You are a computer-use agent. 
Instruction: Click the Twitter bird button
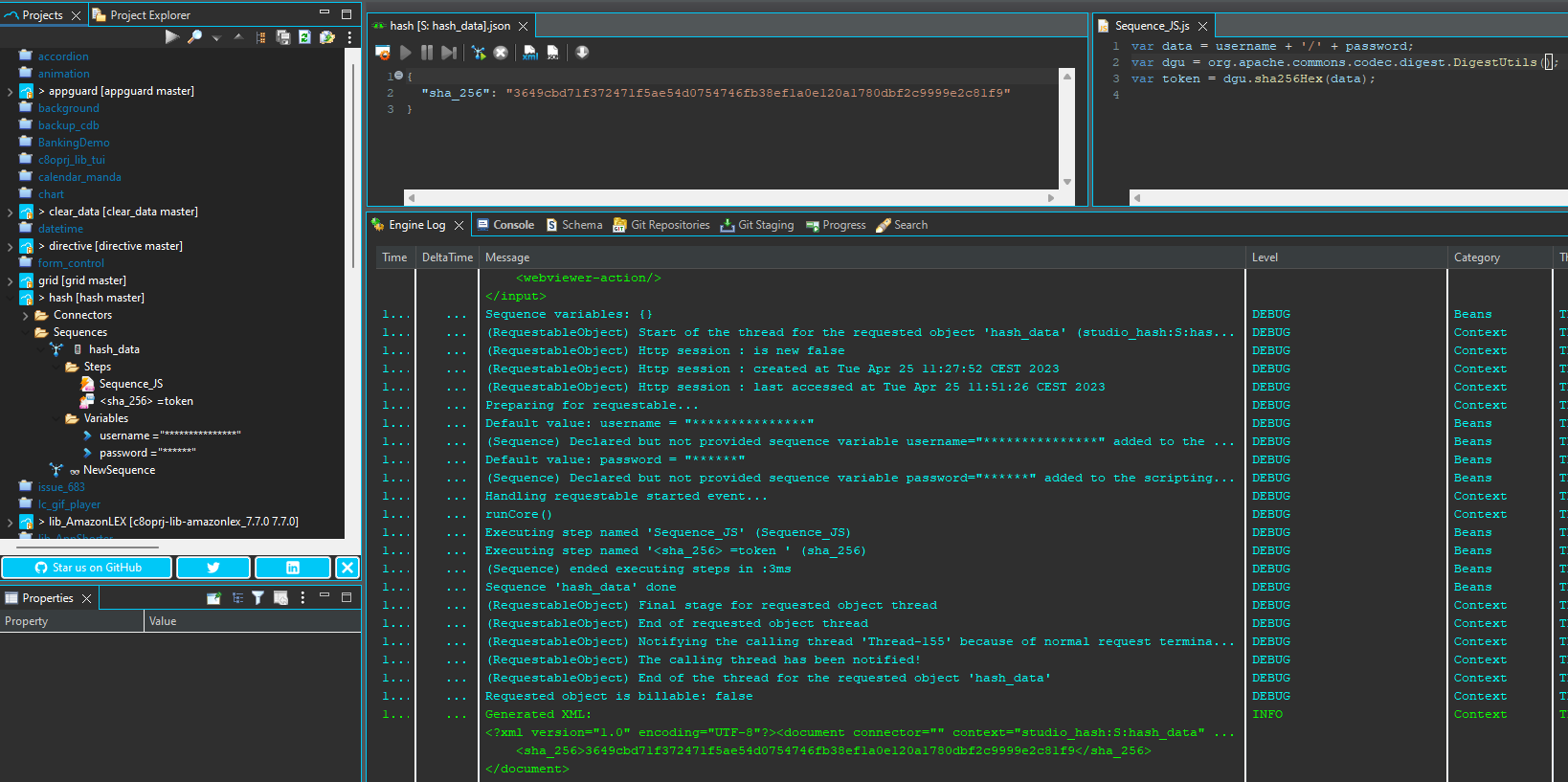point(213,568)
